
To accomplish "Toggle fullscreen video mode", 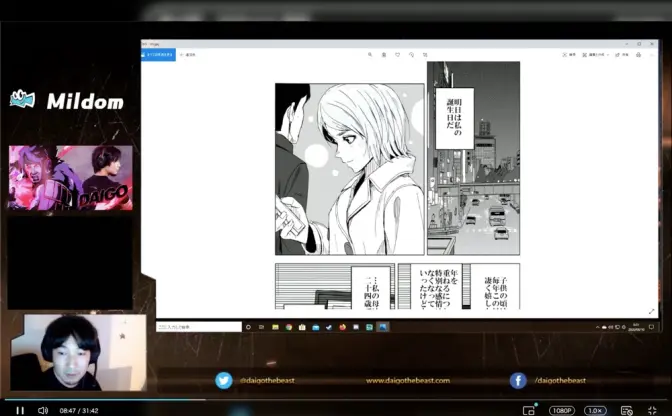I will point(656,410).
